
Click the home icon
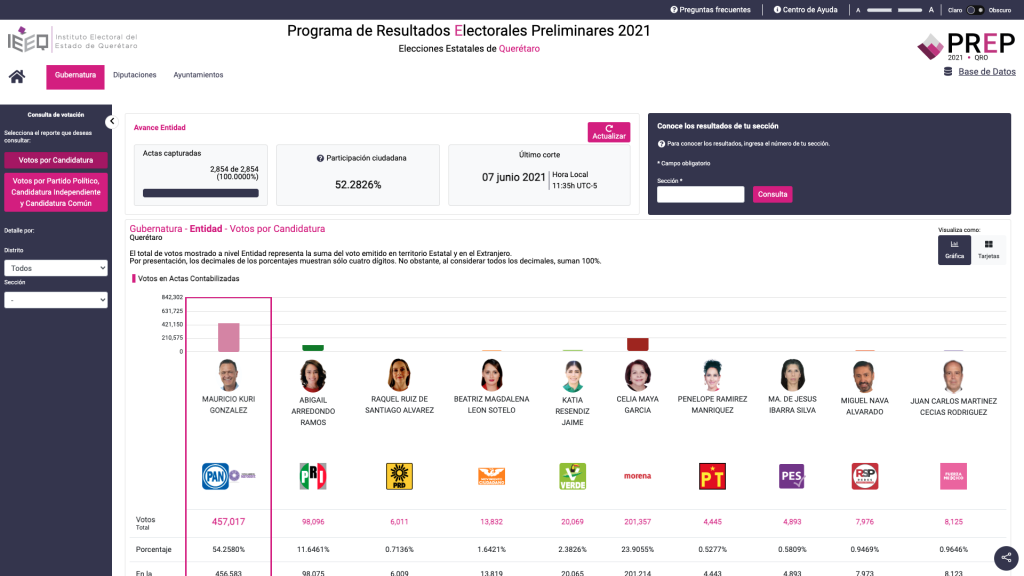point(17,76)
